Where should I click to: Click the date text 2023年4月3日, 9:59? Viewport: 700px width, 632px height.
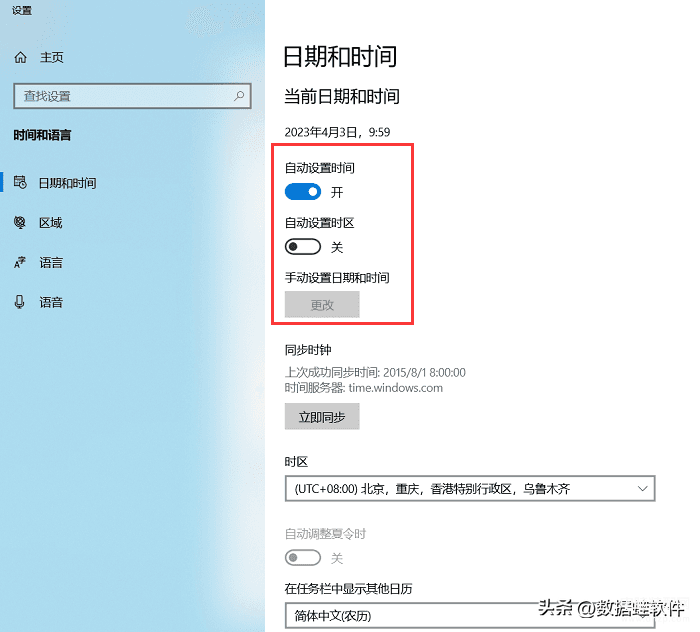(338, 132)
